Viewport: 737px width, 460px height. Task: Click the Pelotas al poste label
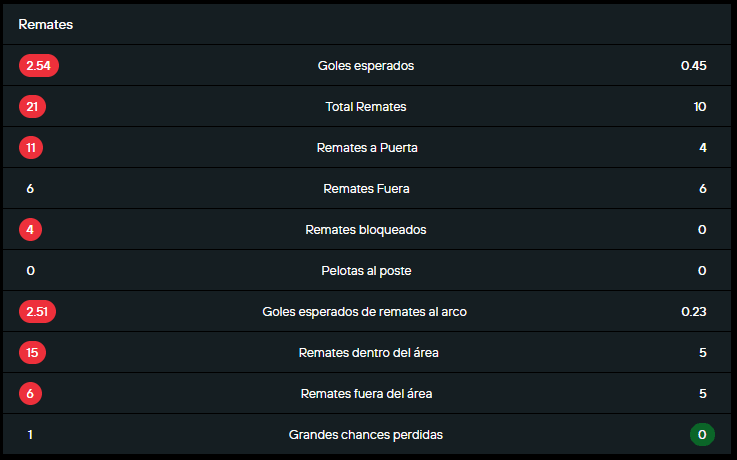[365, 271]
